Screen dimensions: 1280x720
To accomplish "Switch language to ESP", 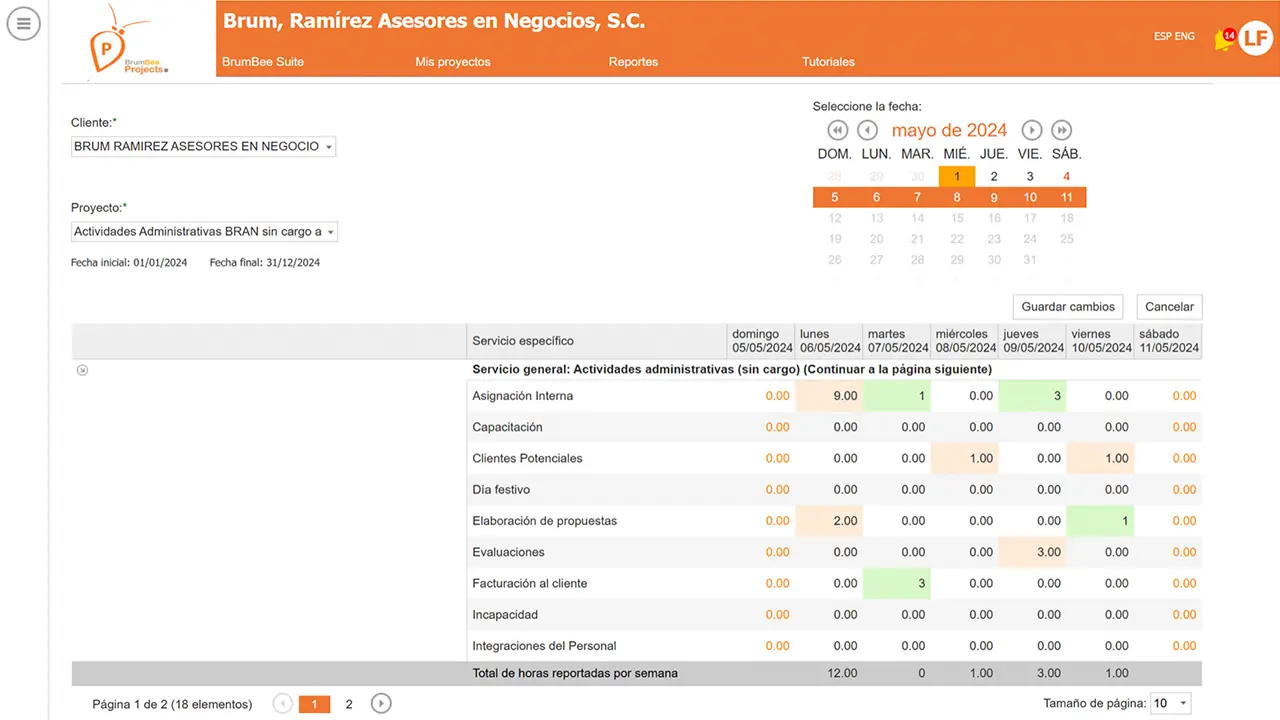I will tap(1163, 36).
